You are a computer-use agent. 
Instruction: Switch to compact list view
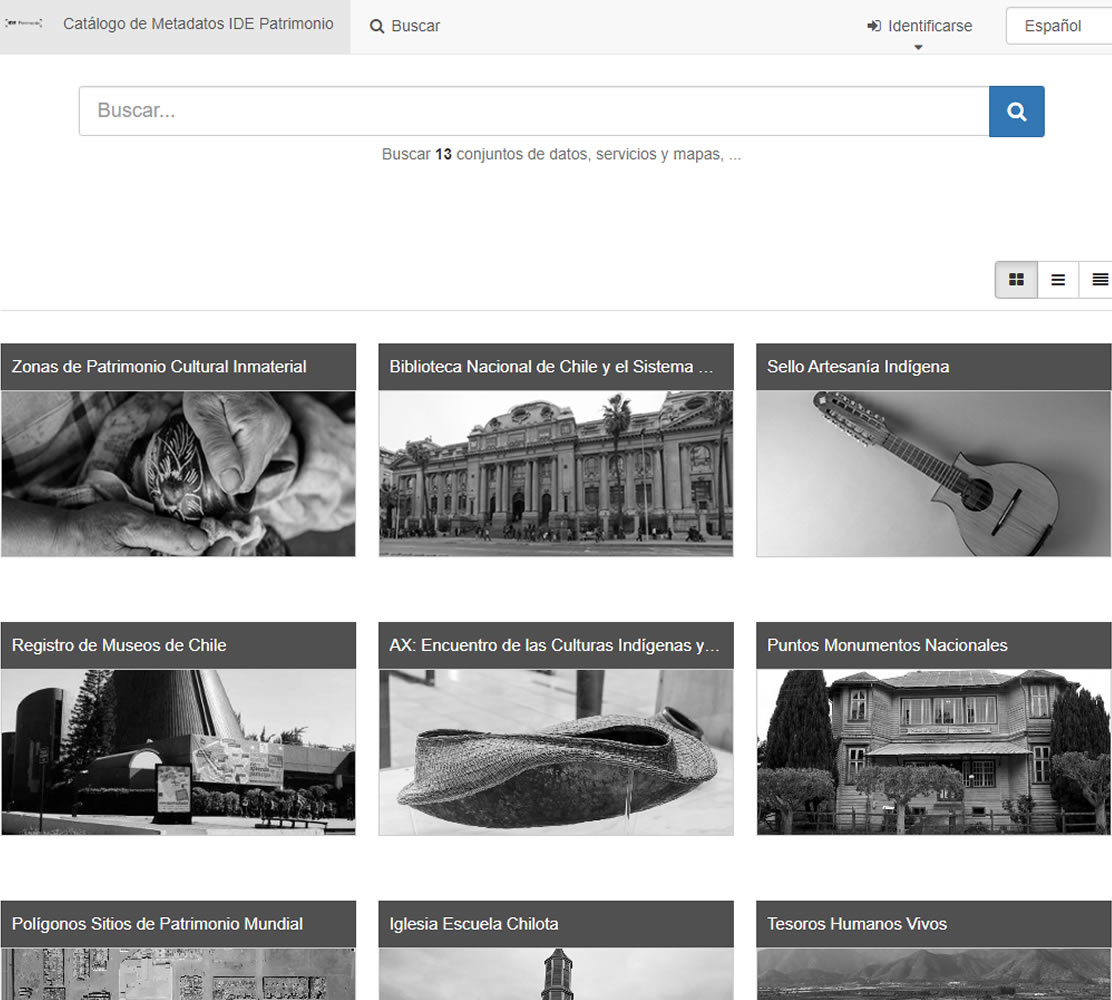coord(1099,280)
